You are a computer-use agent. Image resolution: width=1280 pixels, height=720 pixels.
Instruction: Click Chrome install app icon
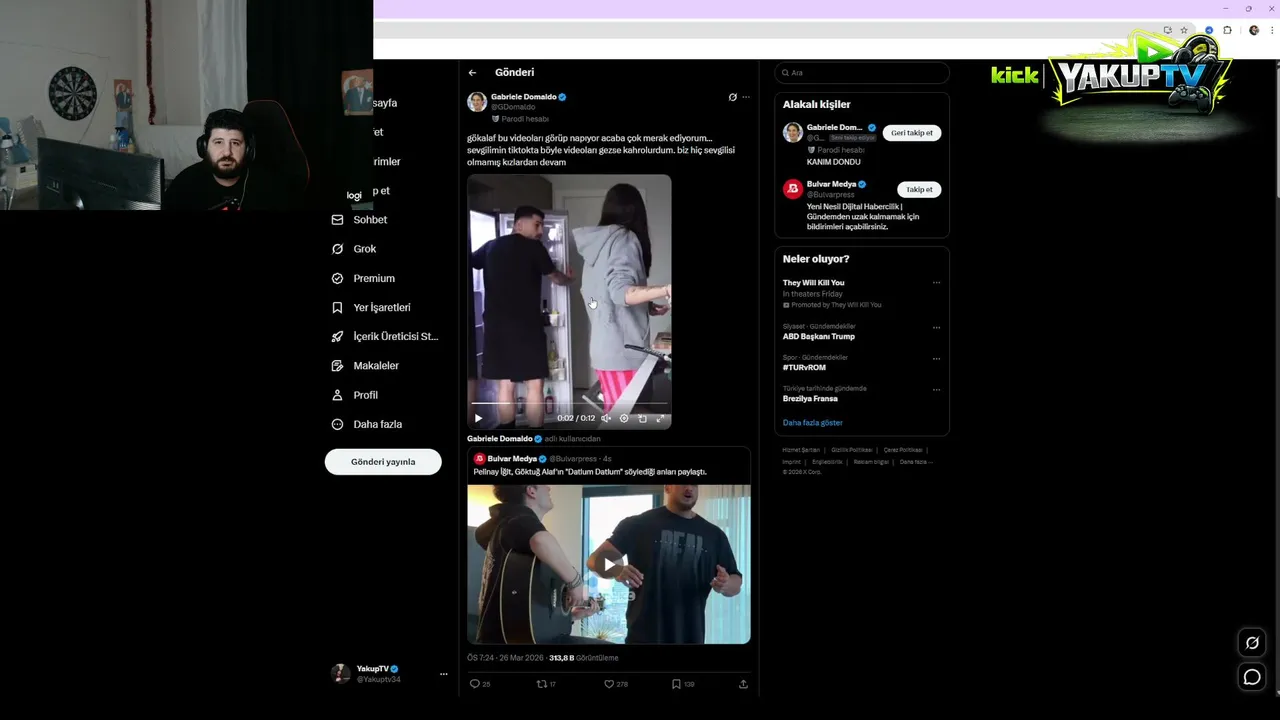(1167, 30)
